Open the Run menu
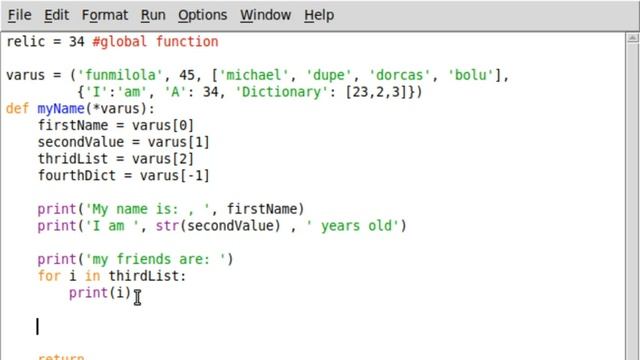The width and height of the screenshot is (640, 360). (x=153, y=15)
